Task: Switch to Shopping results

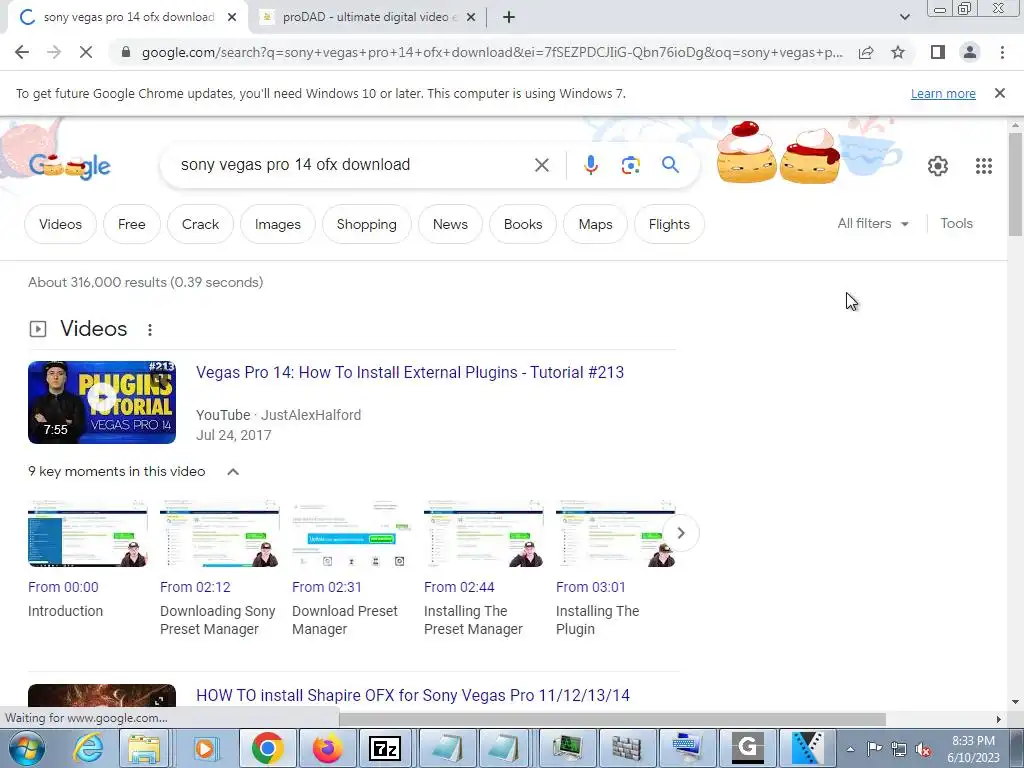Action: (x=366, y=224)
